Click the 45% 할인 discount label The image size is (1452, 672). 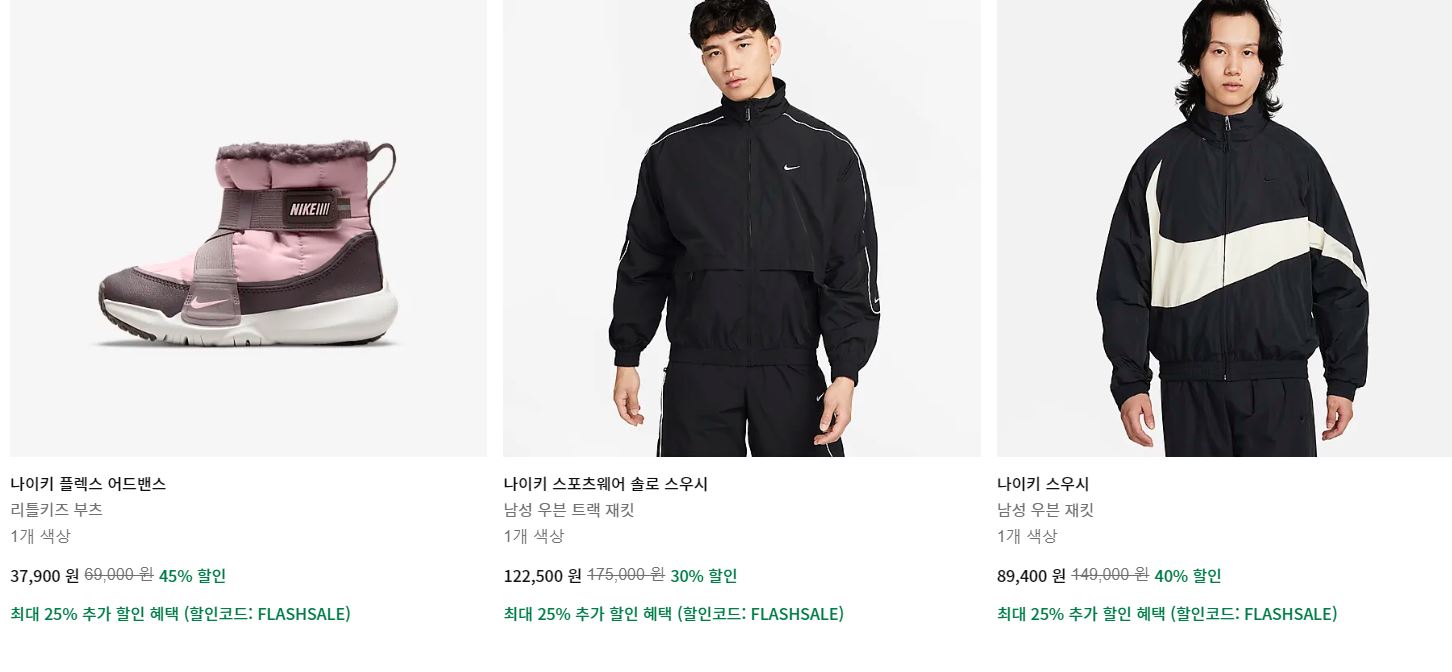(192, 576)
